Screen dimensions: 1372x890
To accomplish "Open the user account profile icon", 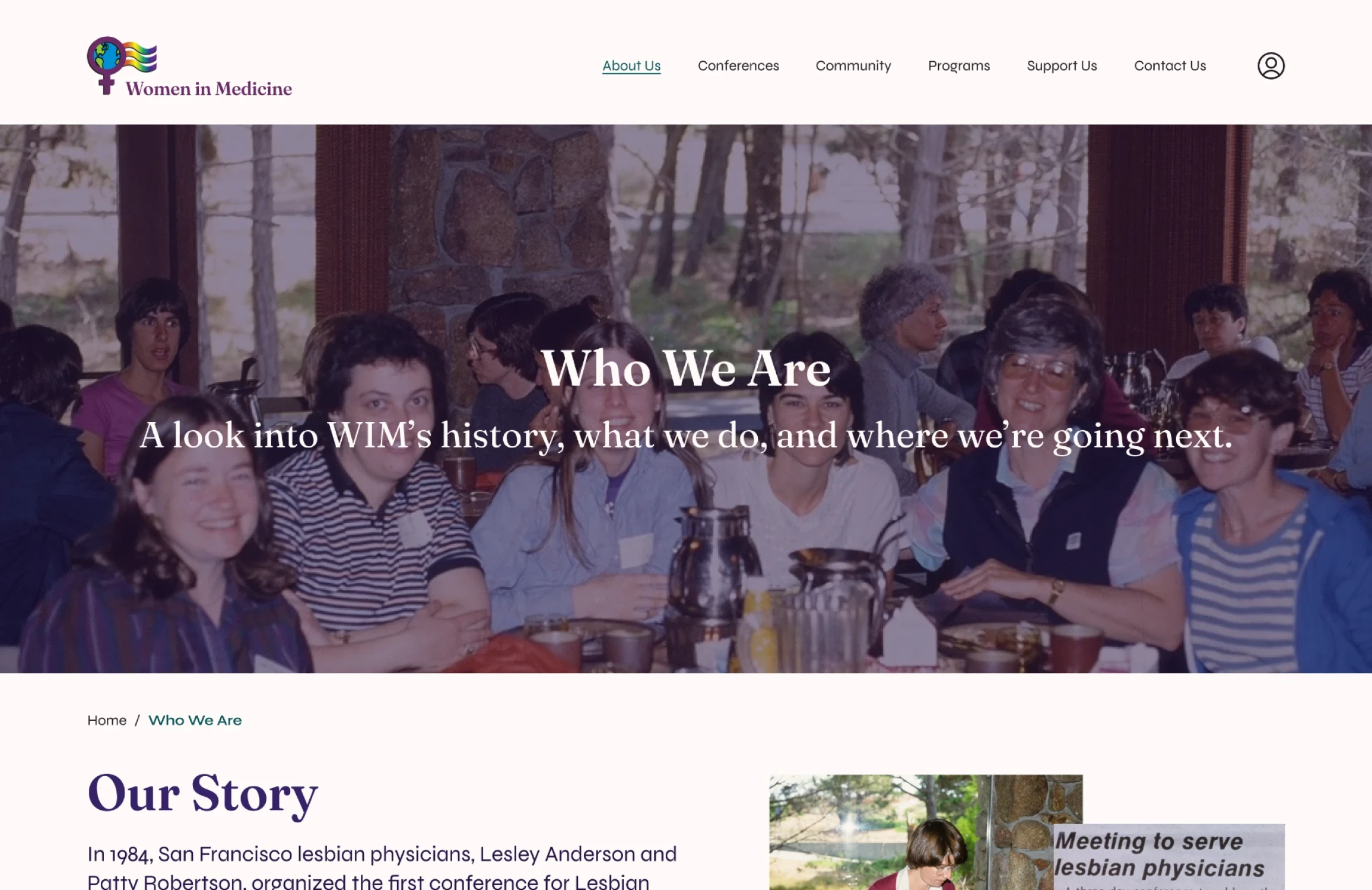I will 1271,66.
